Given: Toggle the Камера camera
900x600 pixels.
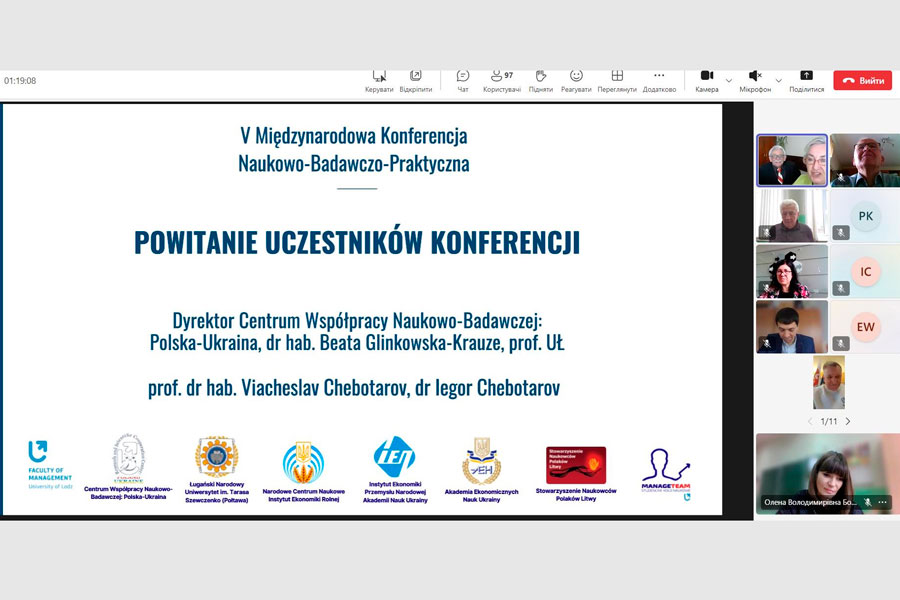Looking at the screenshot, I should click(x=707, y=81).
